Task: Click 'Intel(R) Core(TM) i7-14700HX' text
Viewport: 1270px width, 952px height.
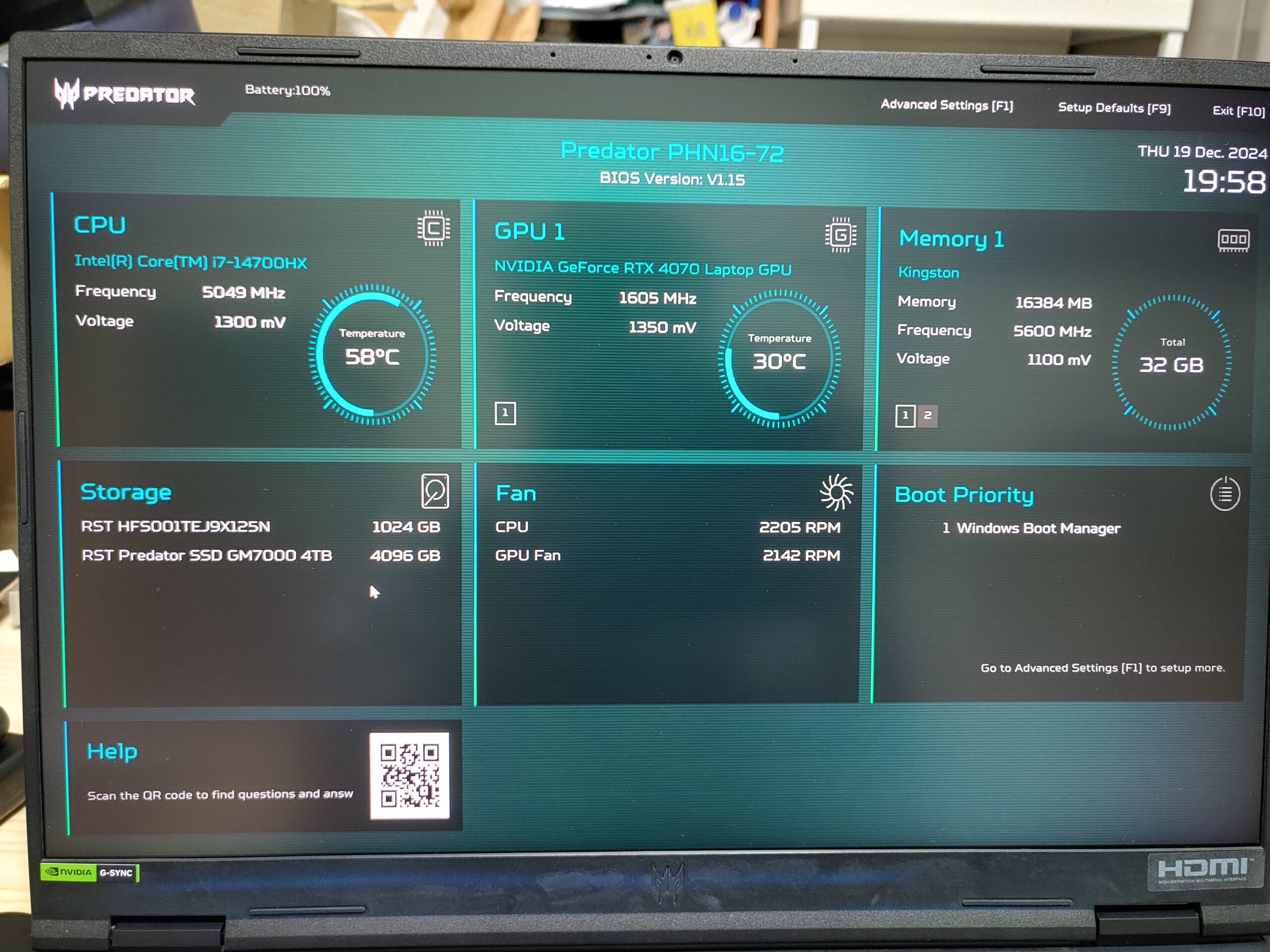Action: [190, 262]
